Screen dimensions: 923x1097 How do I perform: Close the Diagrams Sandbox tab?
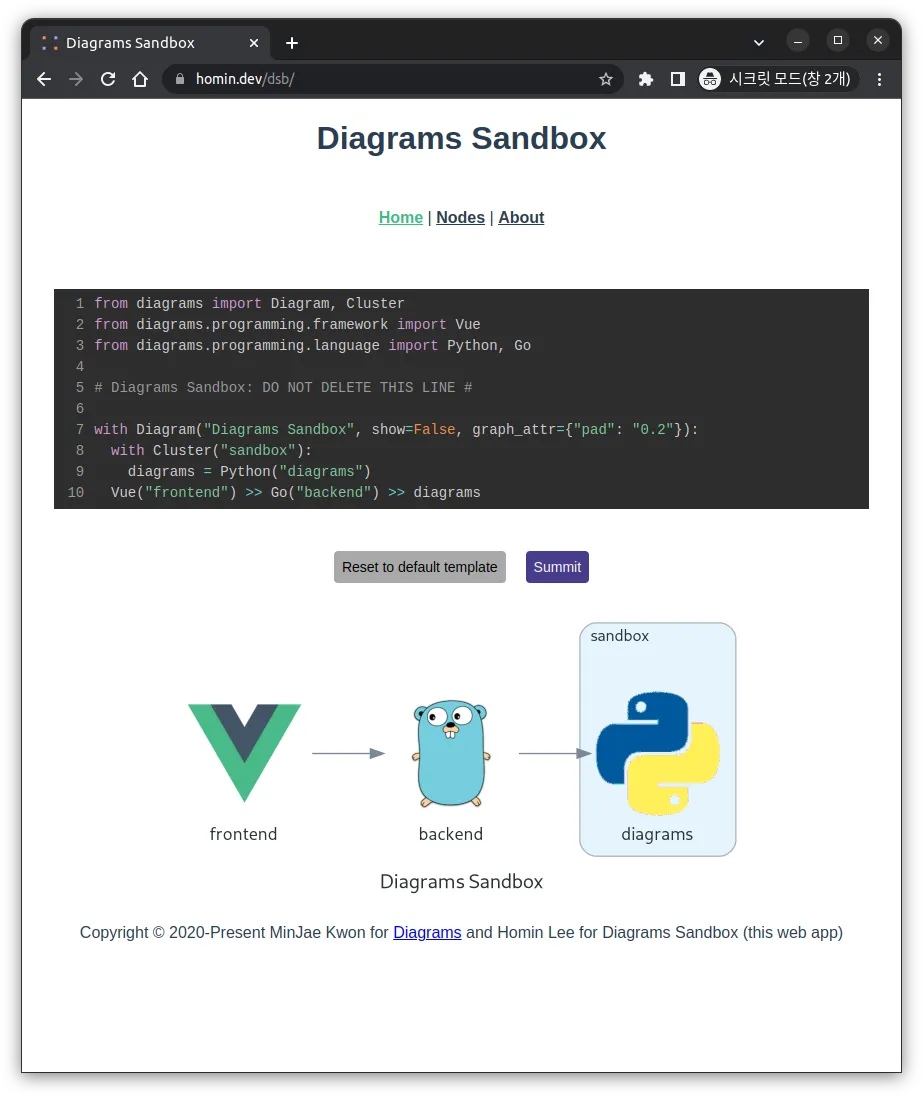(254, 43)
